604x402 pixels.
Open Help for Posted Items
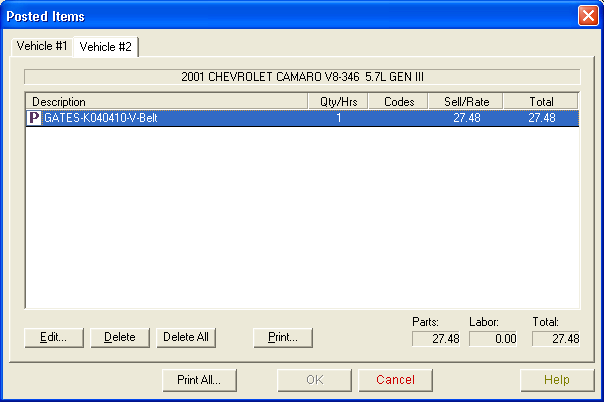tap(557, 380)
